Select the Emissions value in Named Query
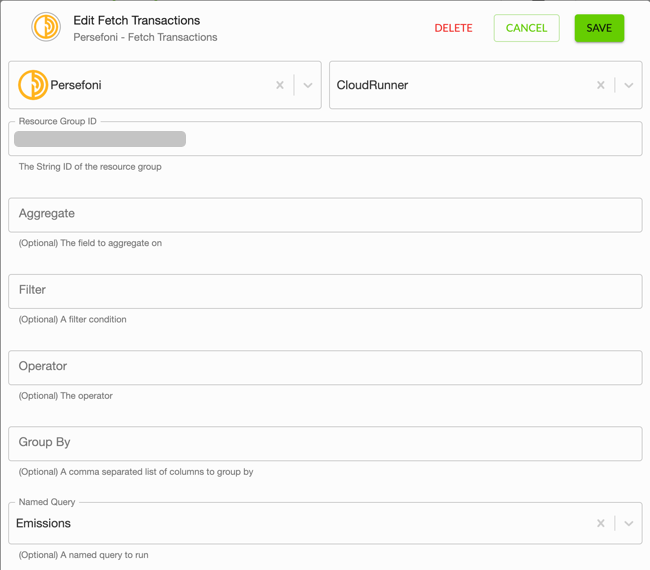The width and height of the screenshot is (650, 570). point(44,523)
